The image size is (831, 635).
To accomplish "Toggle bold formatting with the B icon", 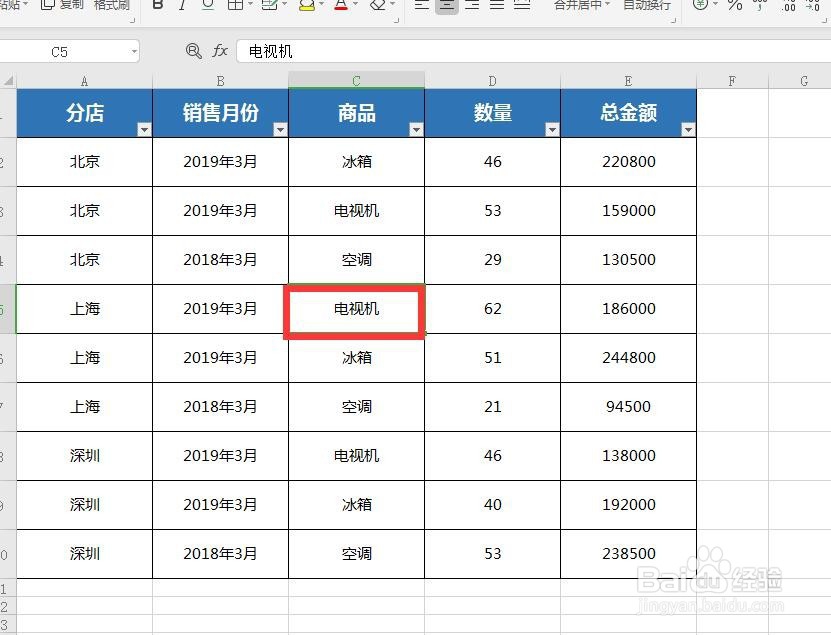I will [157, 5].
